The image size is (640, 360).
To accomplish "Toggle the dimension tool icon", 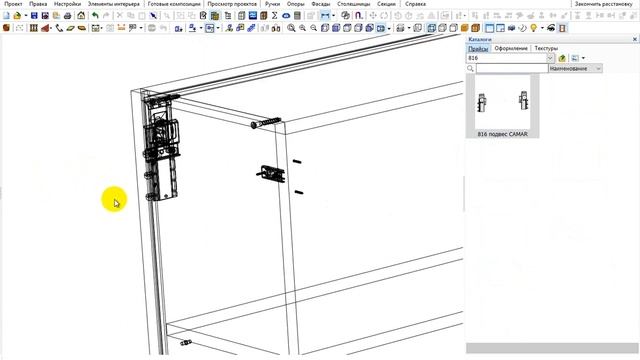I will click(325, 16).
